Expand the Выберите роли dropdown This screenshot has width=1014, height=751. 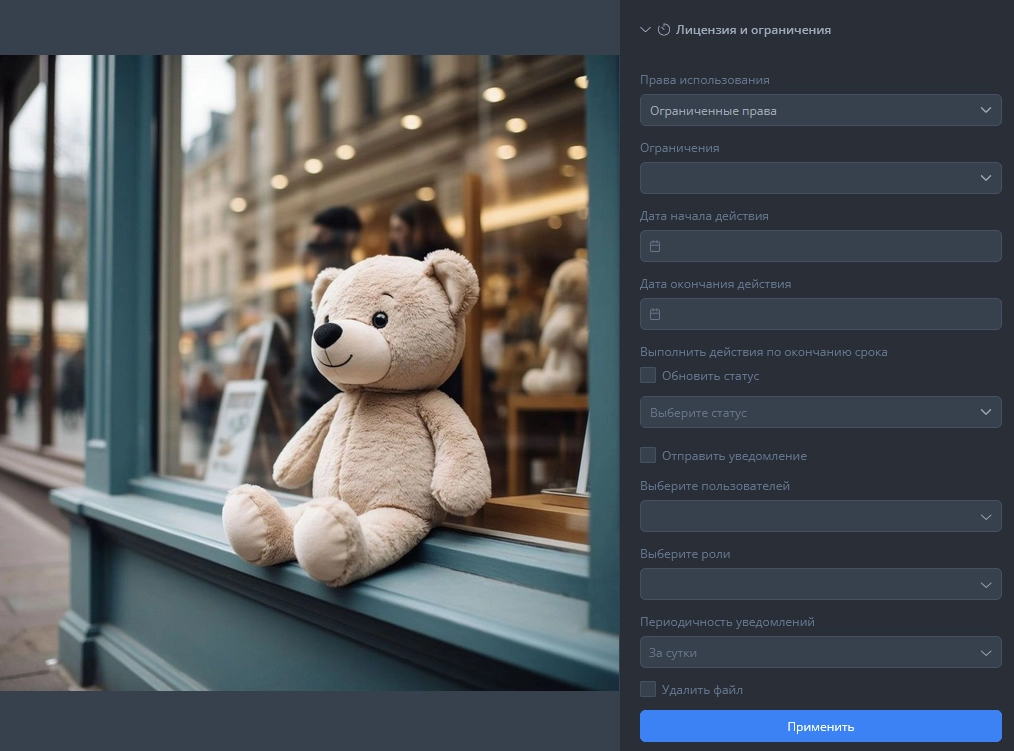(x=820, y=584)
